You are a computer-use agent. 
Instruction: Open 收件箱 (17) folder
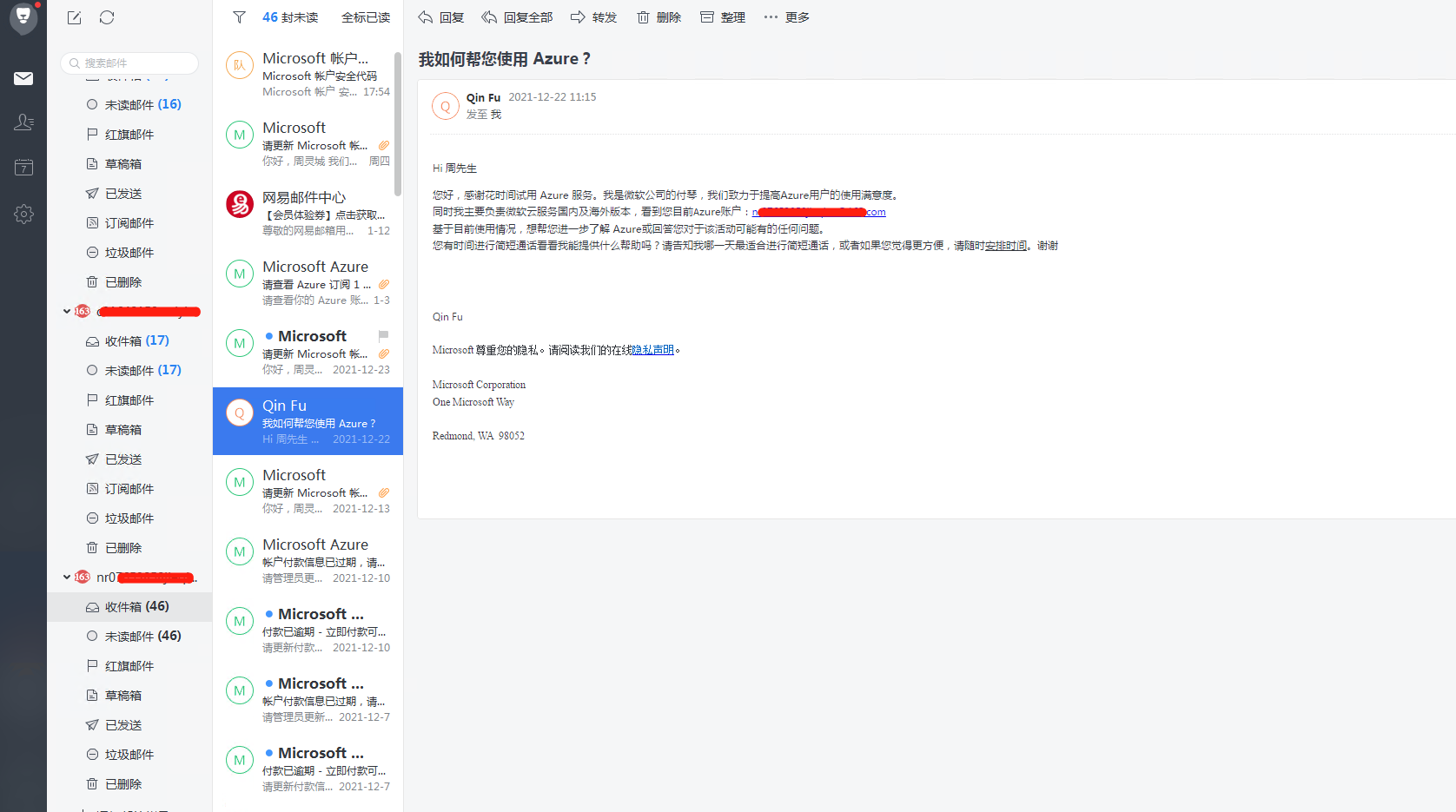pos(129,340)
